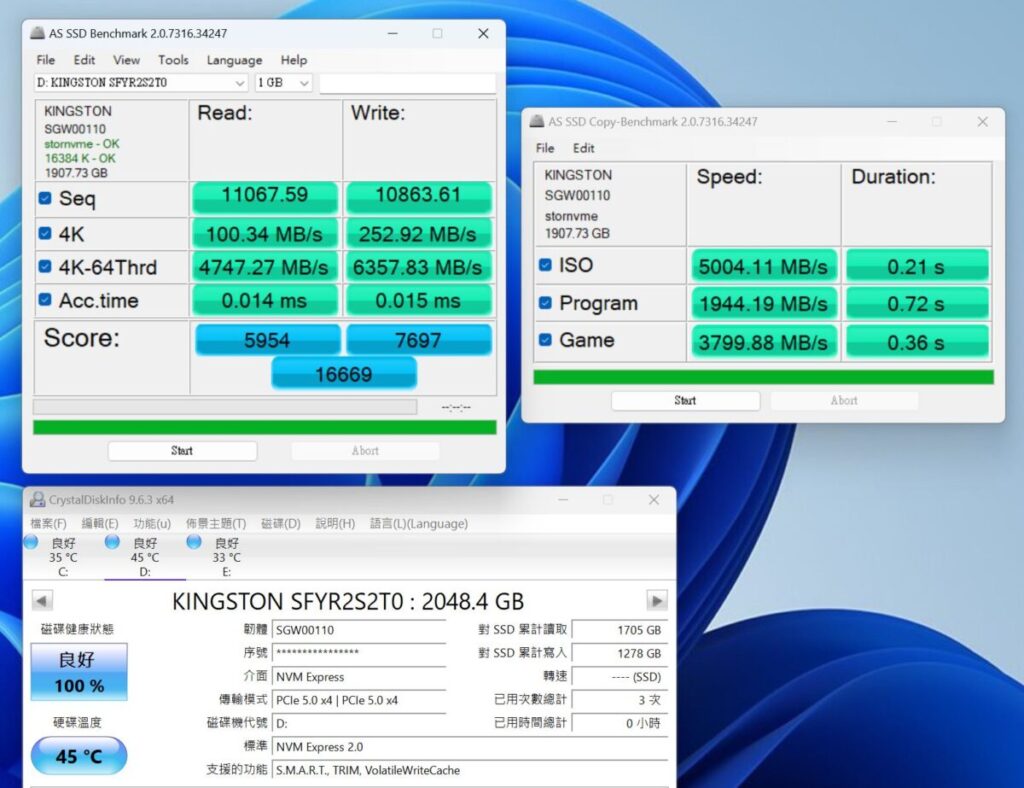Open the 編輯(E) menu in CrystalDiskInfo
Viewport: 1024px width, 788px height.
click(x=100, y=524)
